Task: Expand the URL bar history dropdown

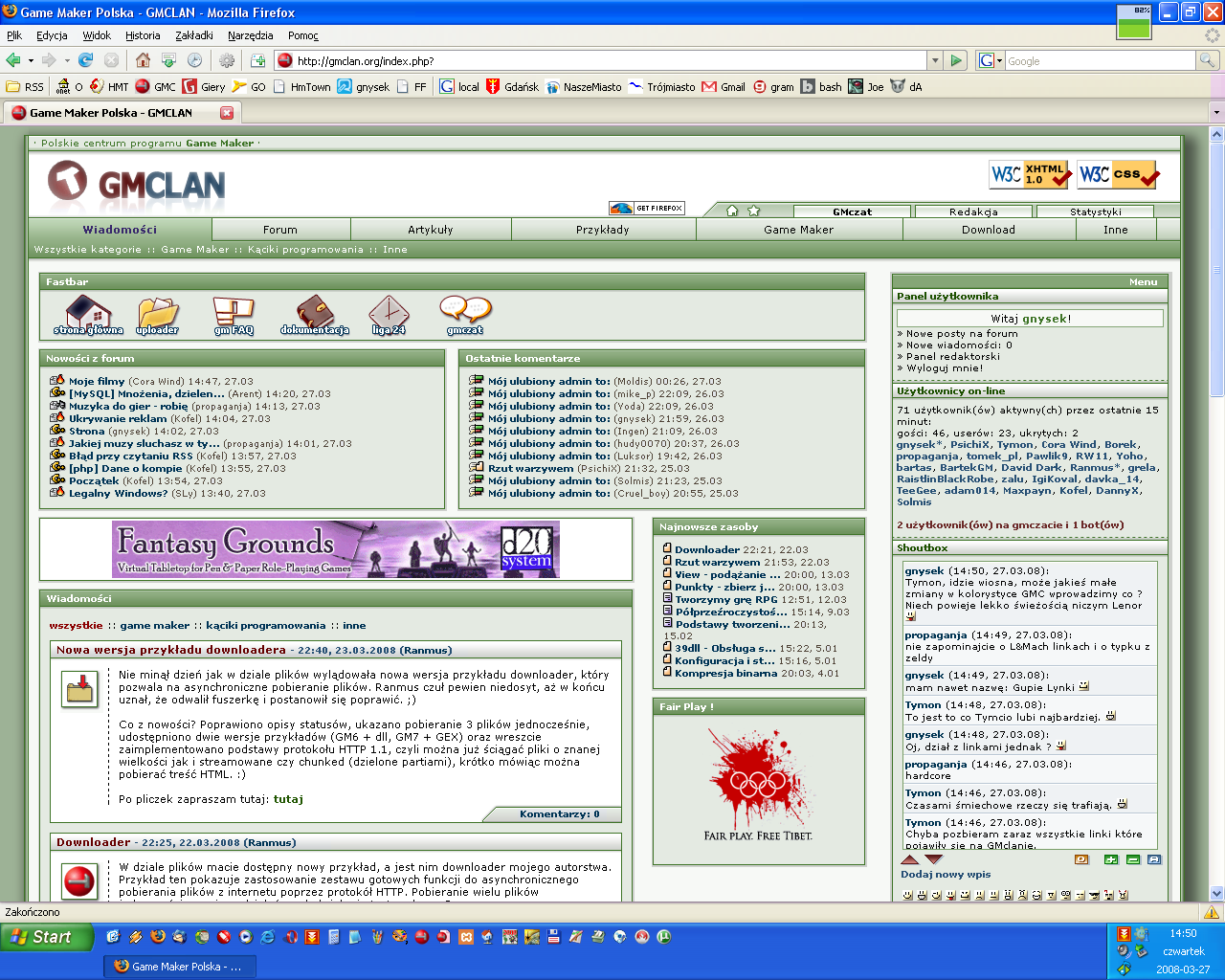Action: click(x=935, y=60)
